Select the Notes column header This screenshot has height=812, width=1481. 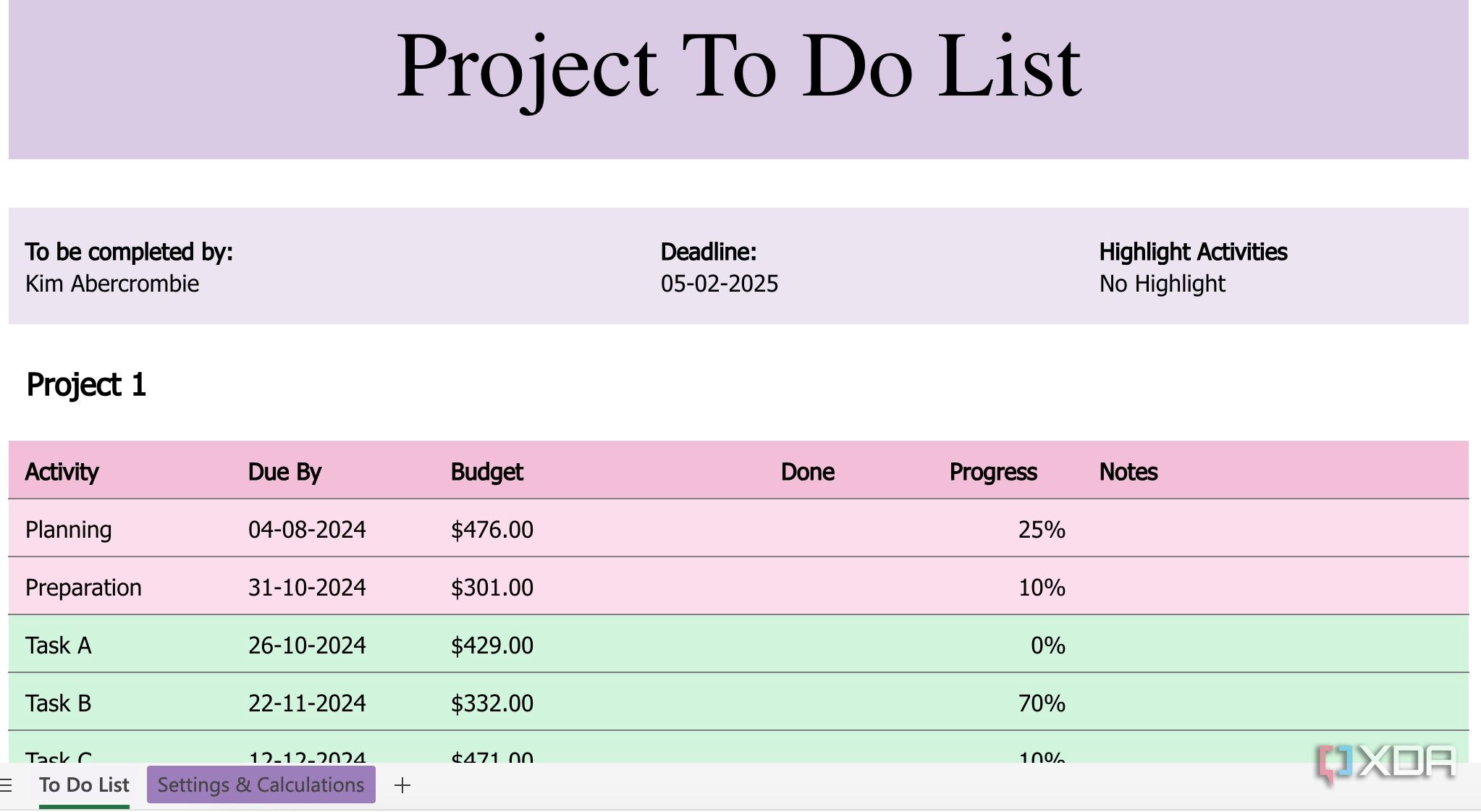(x=1128, y=472)
